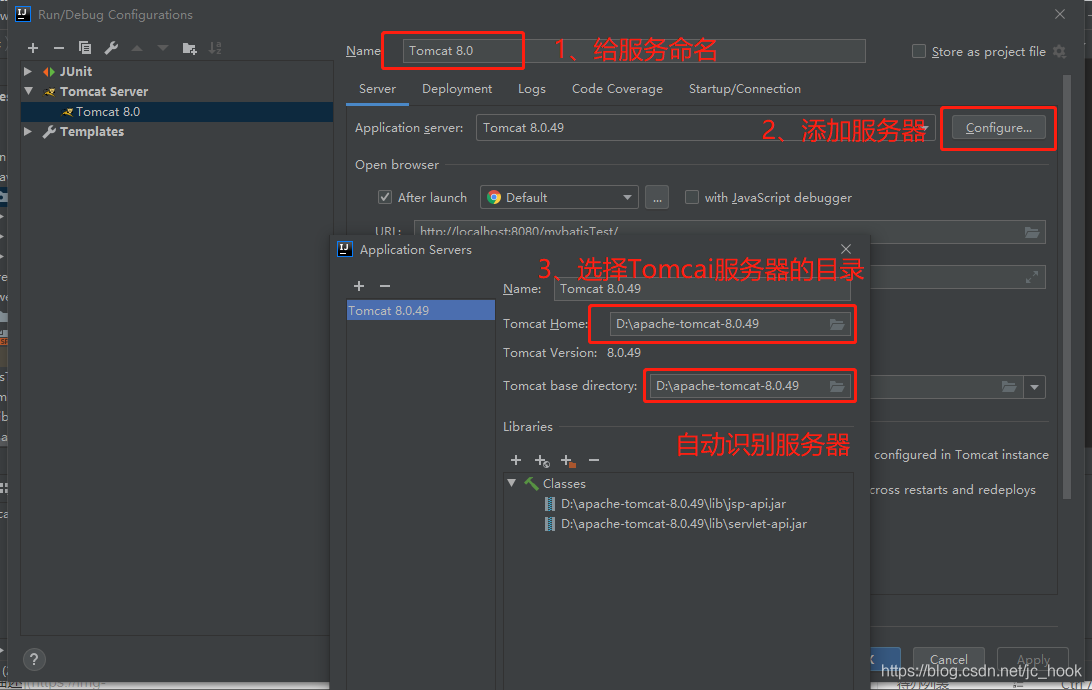Edit the Tomcat Home path field
1092x690 pixels.
click(x=730, y=324)
